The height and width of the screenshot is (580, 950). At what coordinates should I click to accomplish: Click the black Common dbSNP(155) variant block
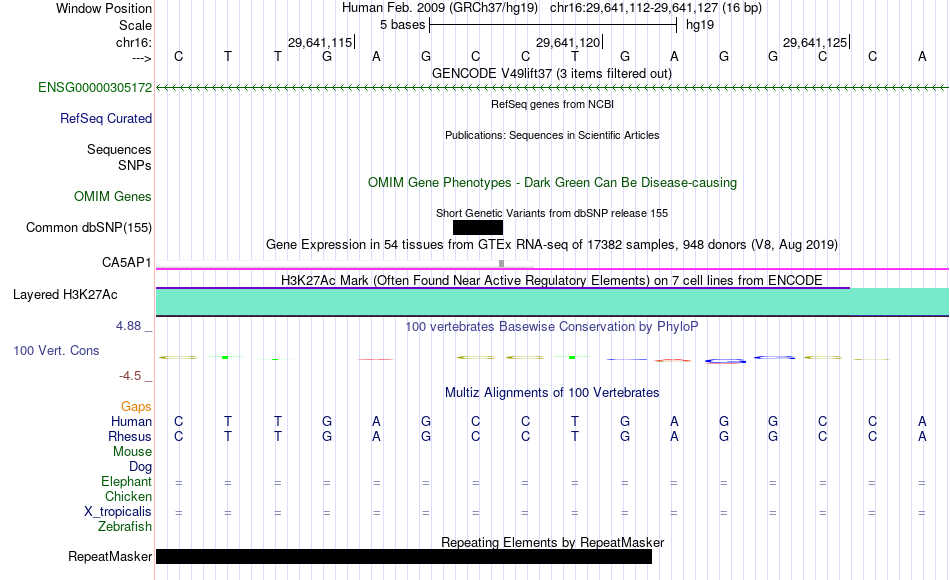coord(477,227)
